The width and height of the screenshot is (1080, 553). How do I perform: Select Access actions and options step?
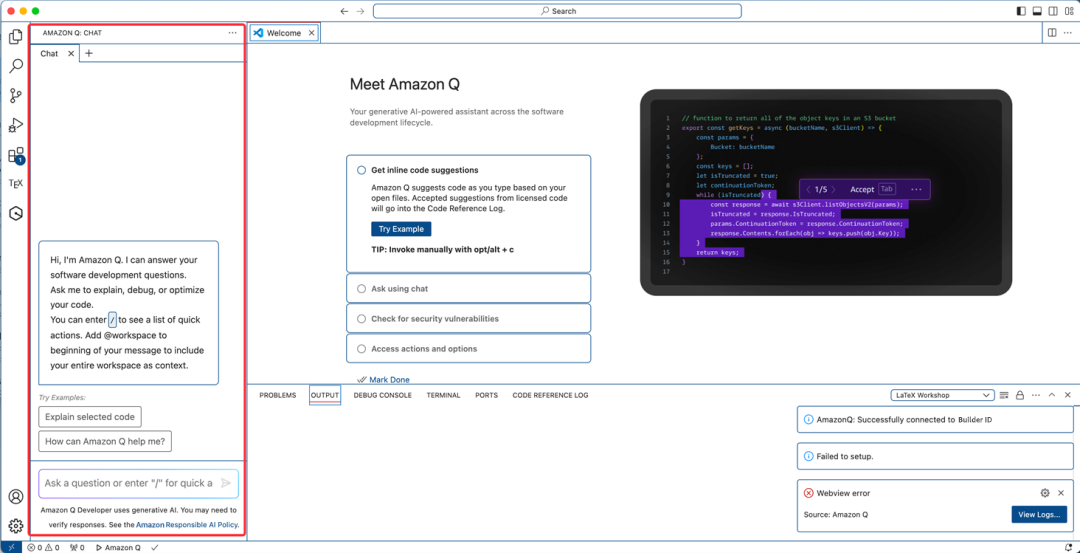(x=468, y=348)
